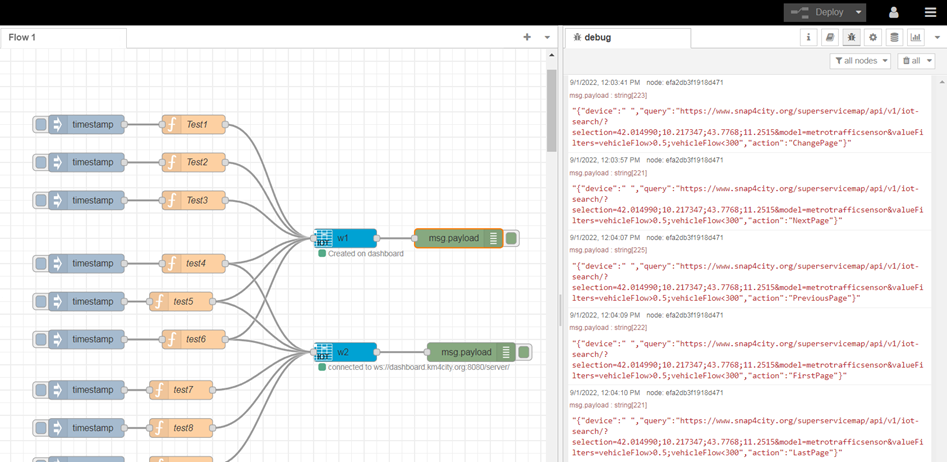
Task: Add a new flow with plus button
Action: pos(527,37)
